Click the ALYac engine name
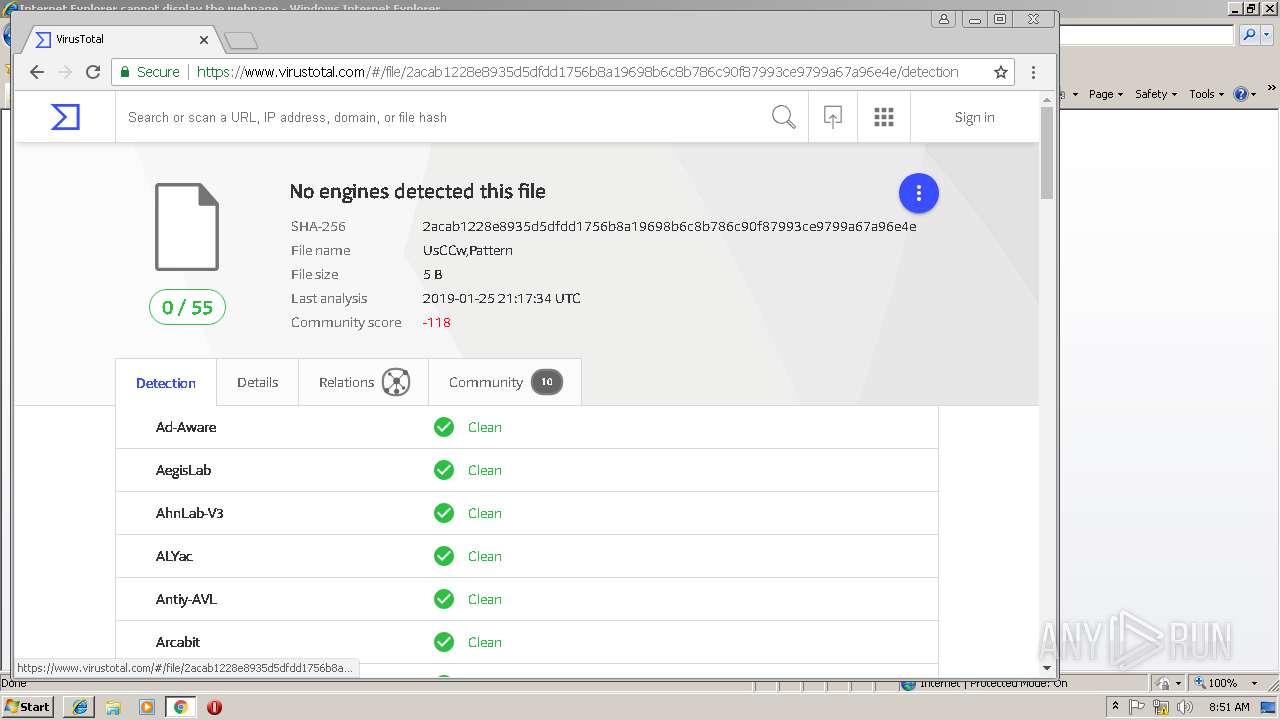Image resolution: width=1280 pixels, height=720 pixels. [x=174, y=556]
